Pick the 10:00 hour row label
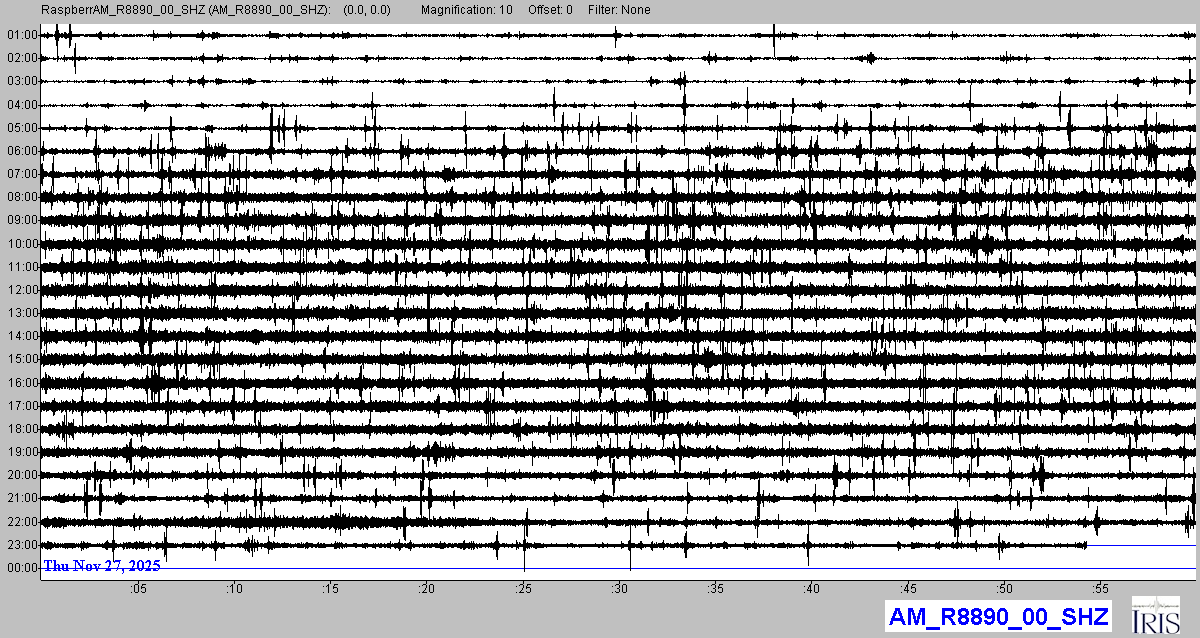 [x=22, y=244]
